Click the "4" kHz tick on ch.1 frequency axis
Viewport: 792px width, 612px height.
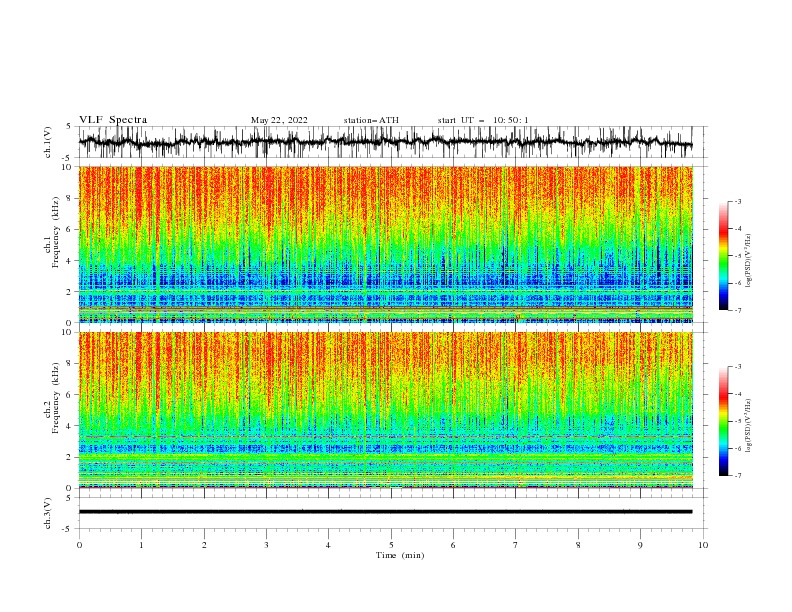click(x=69, y=261)
